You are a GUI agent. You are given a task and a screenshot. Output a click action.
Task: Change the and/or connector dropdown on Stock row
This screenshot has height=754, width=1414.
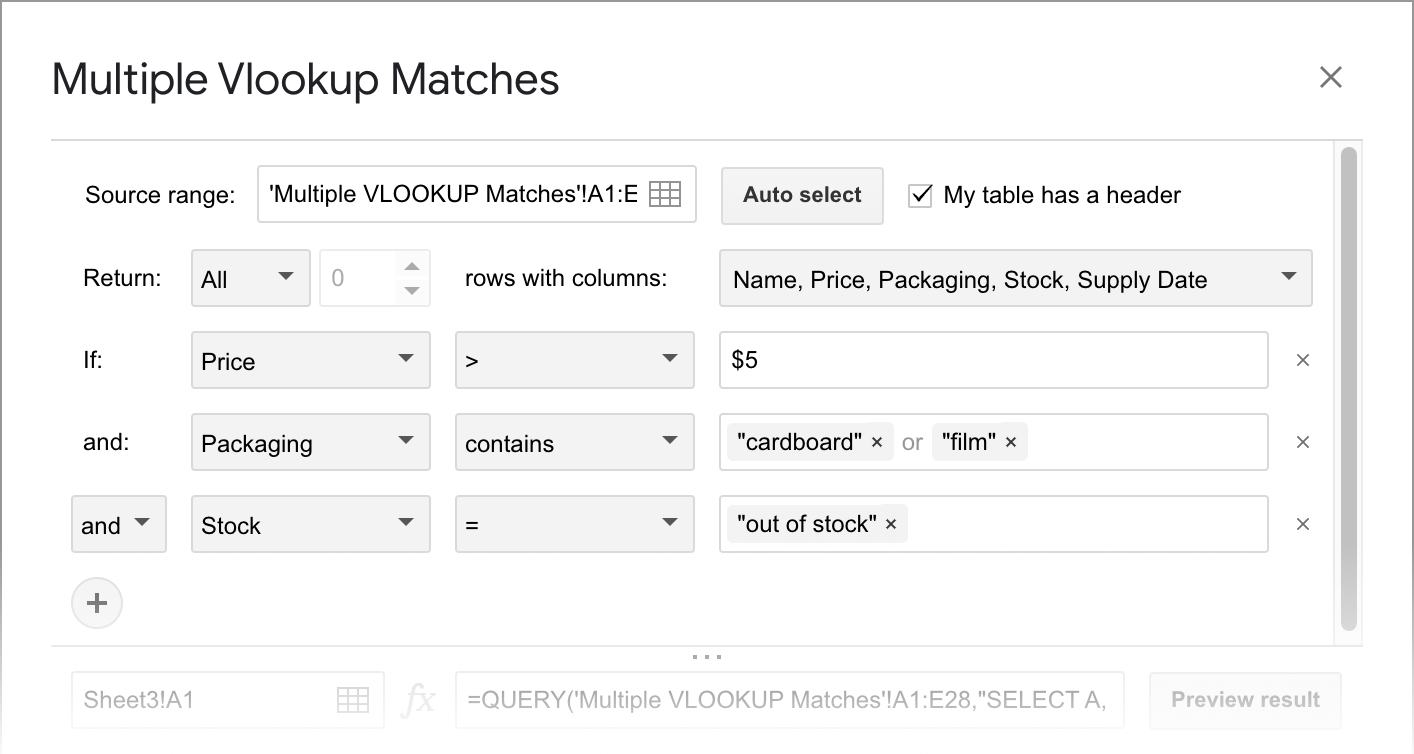[x=118, y=523]
